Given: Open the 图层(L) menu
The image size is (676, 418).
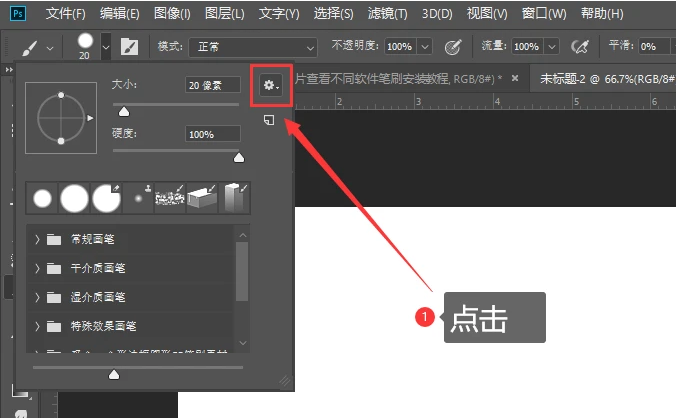Looking at the screenshot, I should tap(224, 14).
